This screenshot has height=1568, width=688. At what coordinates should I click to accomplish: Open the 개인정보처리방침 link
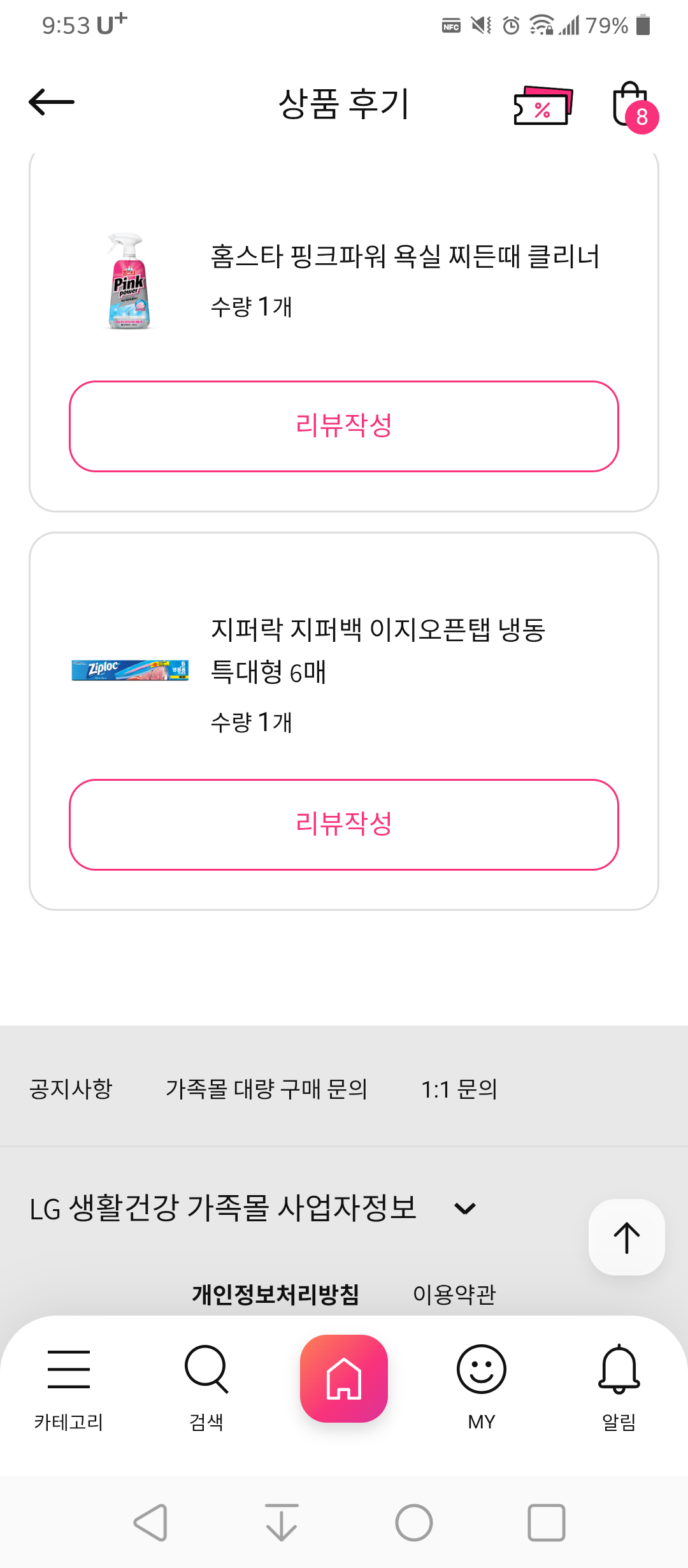pyautogui.click(x=276, y=1295)
